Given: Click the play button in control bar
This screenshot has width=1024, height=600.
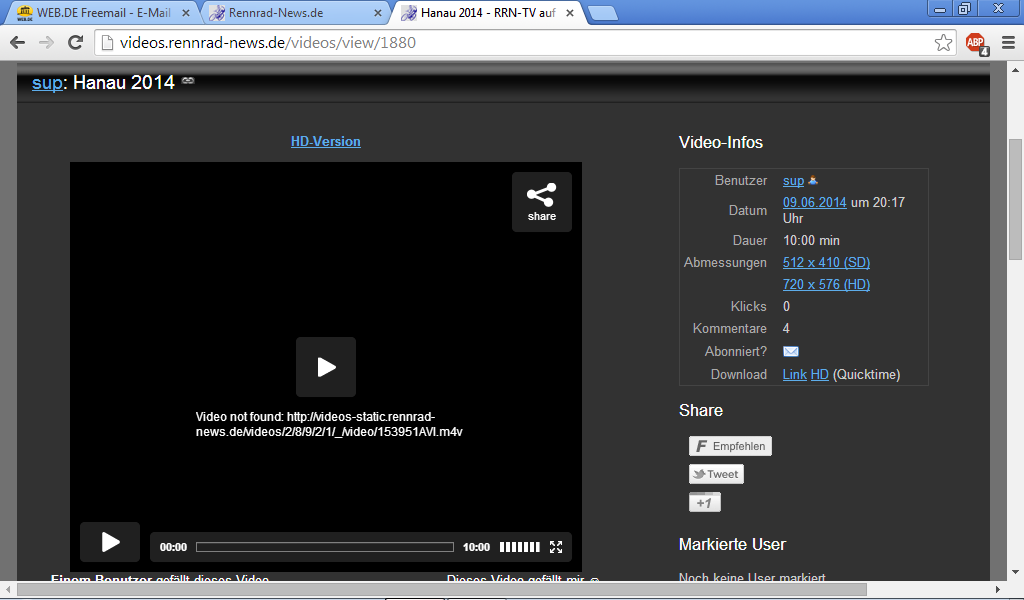Looking at the screenshot, I should 110,542.
